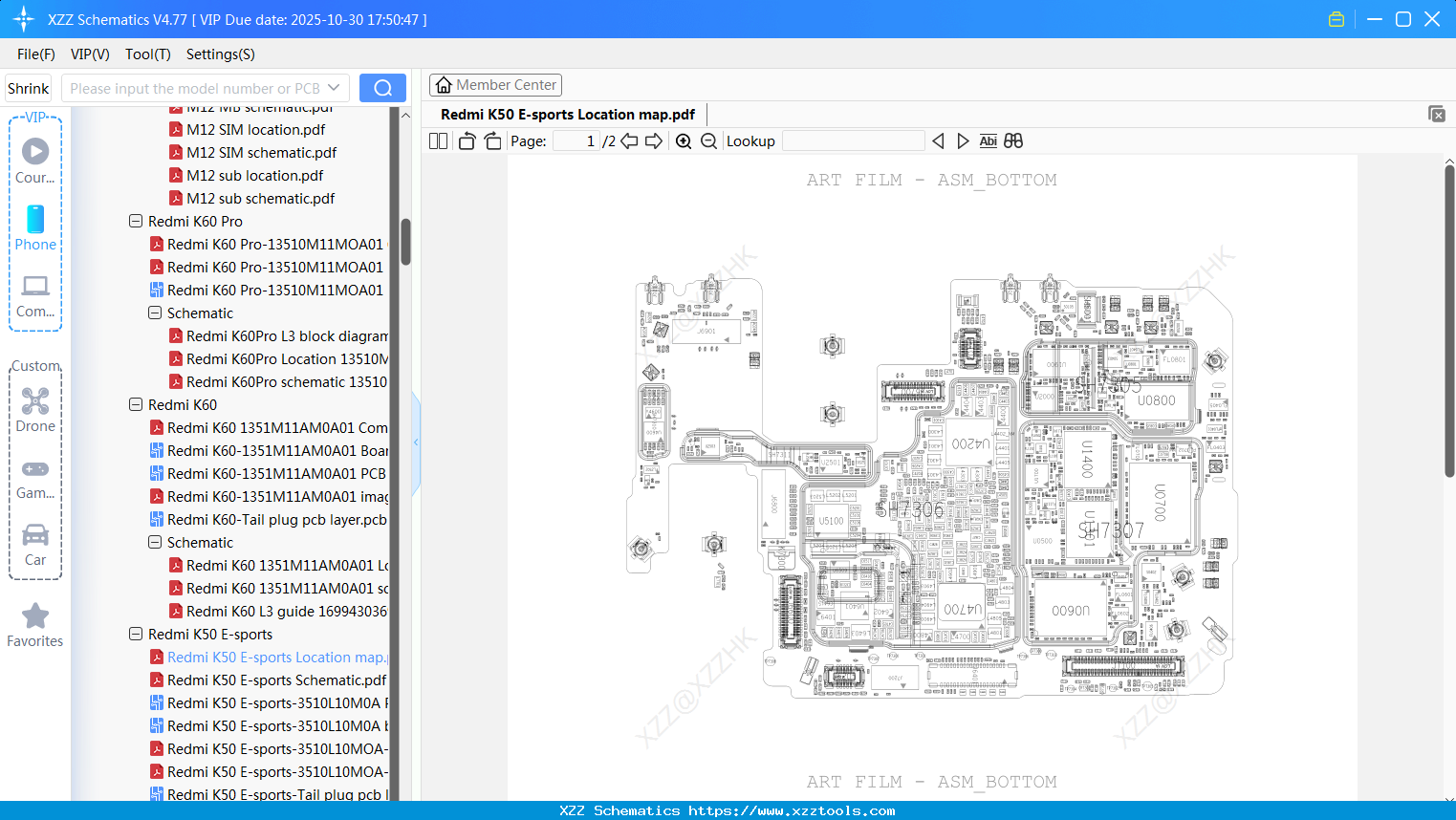
Task: Open Redmi K60 L3 guide file
Action: (x=279, y=611)
